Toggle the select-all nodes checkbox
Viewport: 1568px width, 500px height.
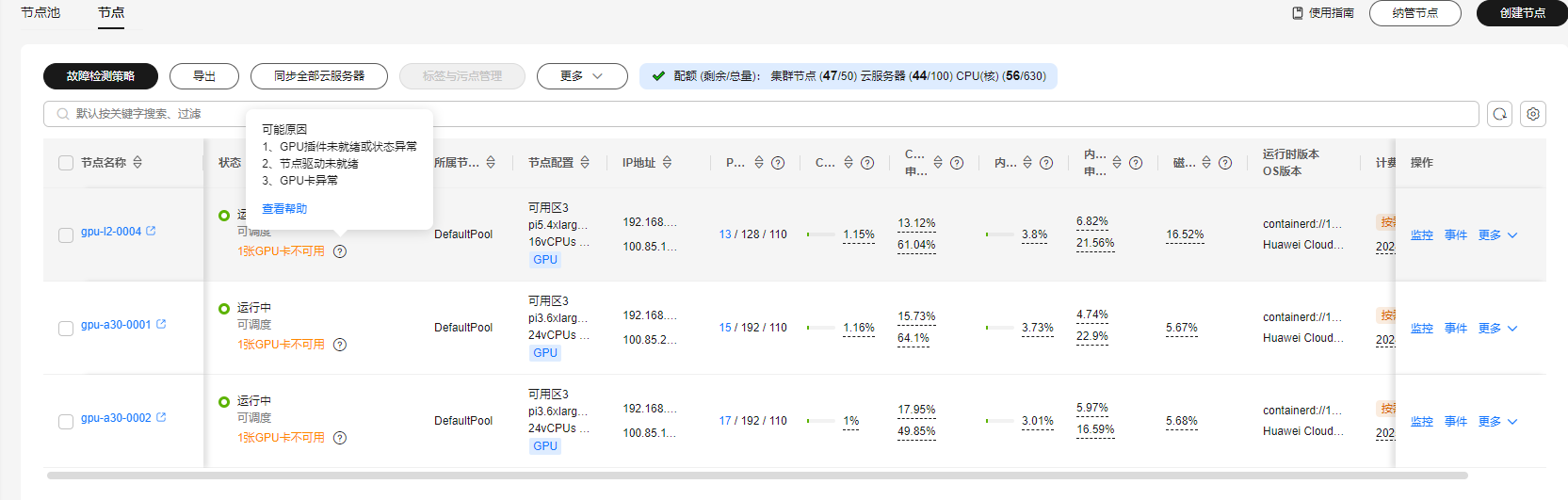[x=66, y=163]
